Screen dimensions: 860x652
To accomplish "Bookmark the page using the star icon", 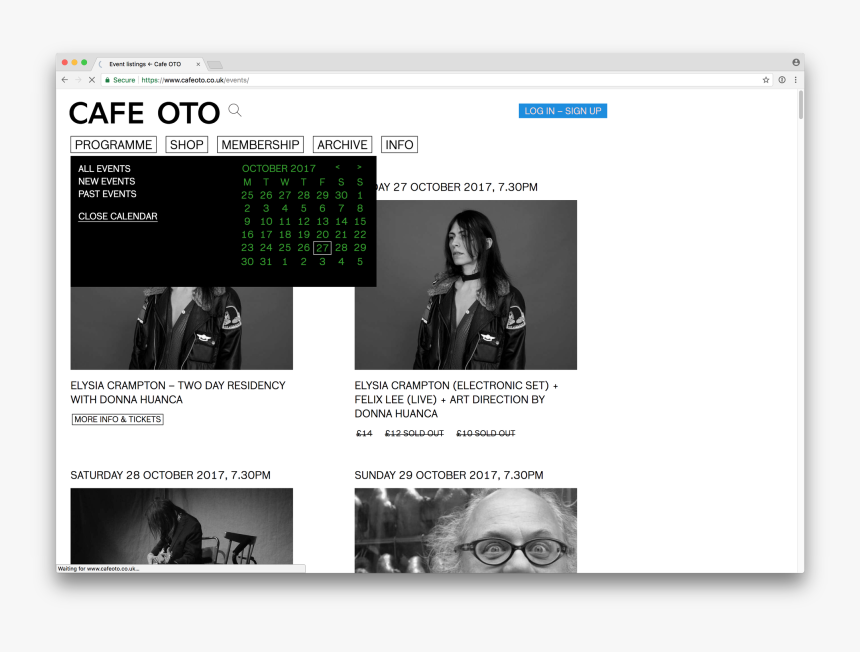I will 766,80.
